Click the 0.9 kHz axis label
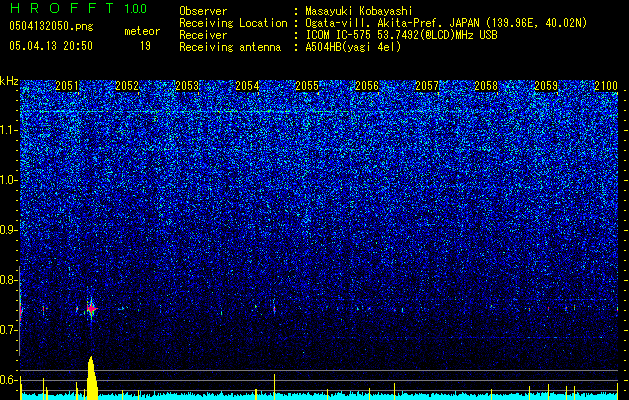The image size is (629, 400). click(x=9, y=230)
